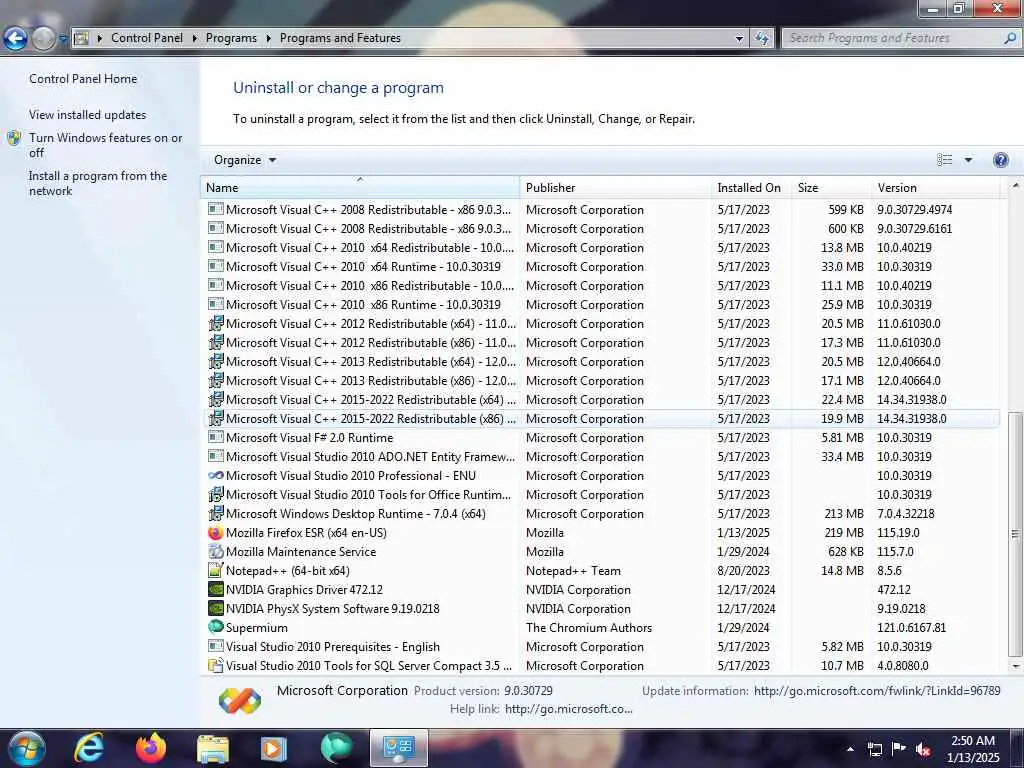
Task: Sort by Name column header
Action: coord(360,187)
